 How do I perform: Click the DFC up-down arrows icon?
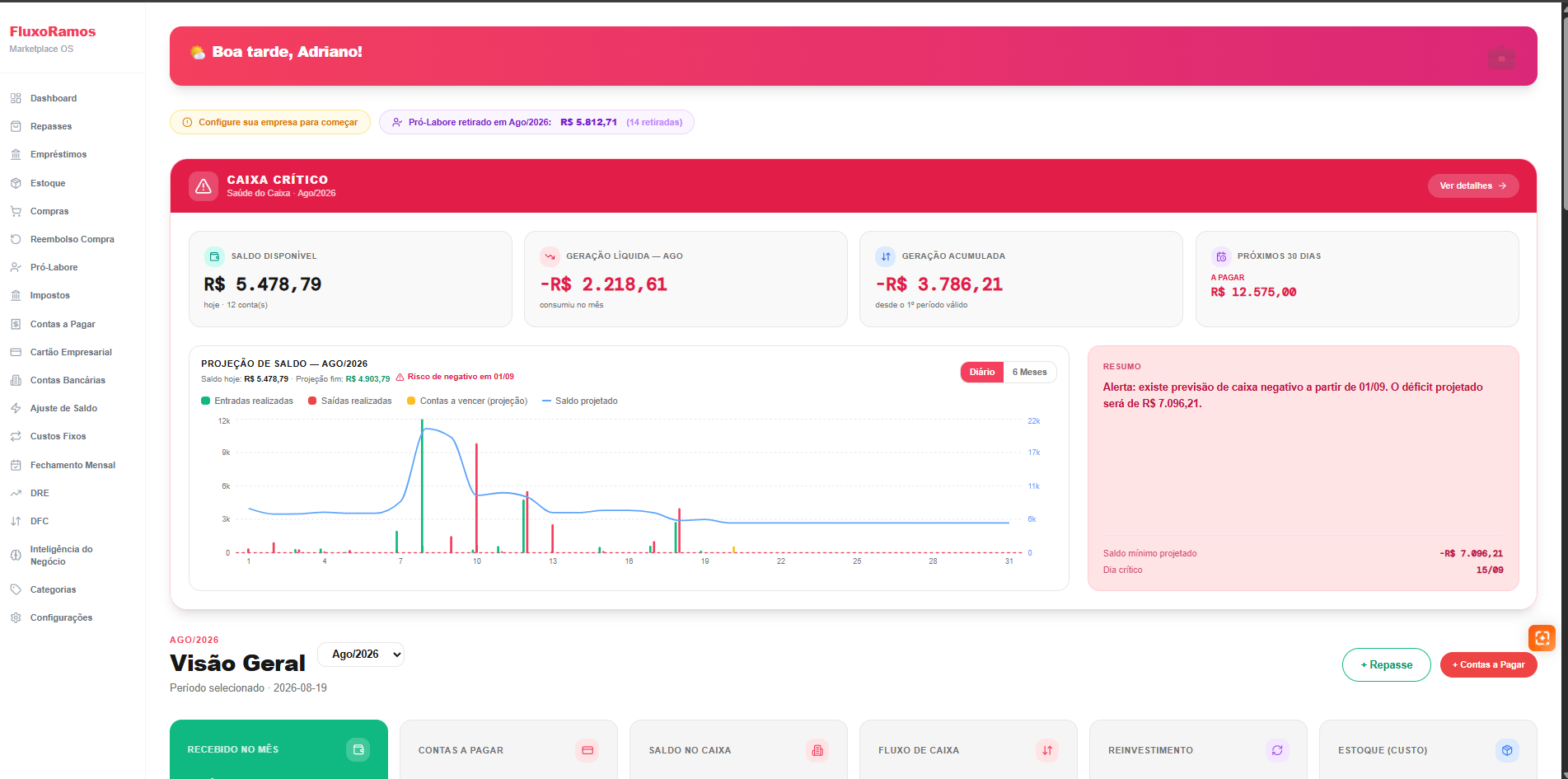(16, 521)
